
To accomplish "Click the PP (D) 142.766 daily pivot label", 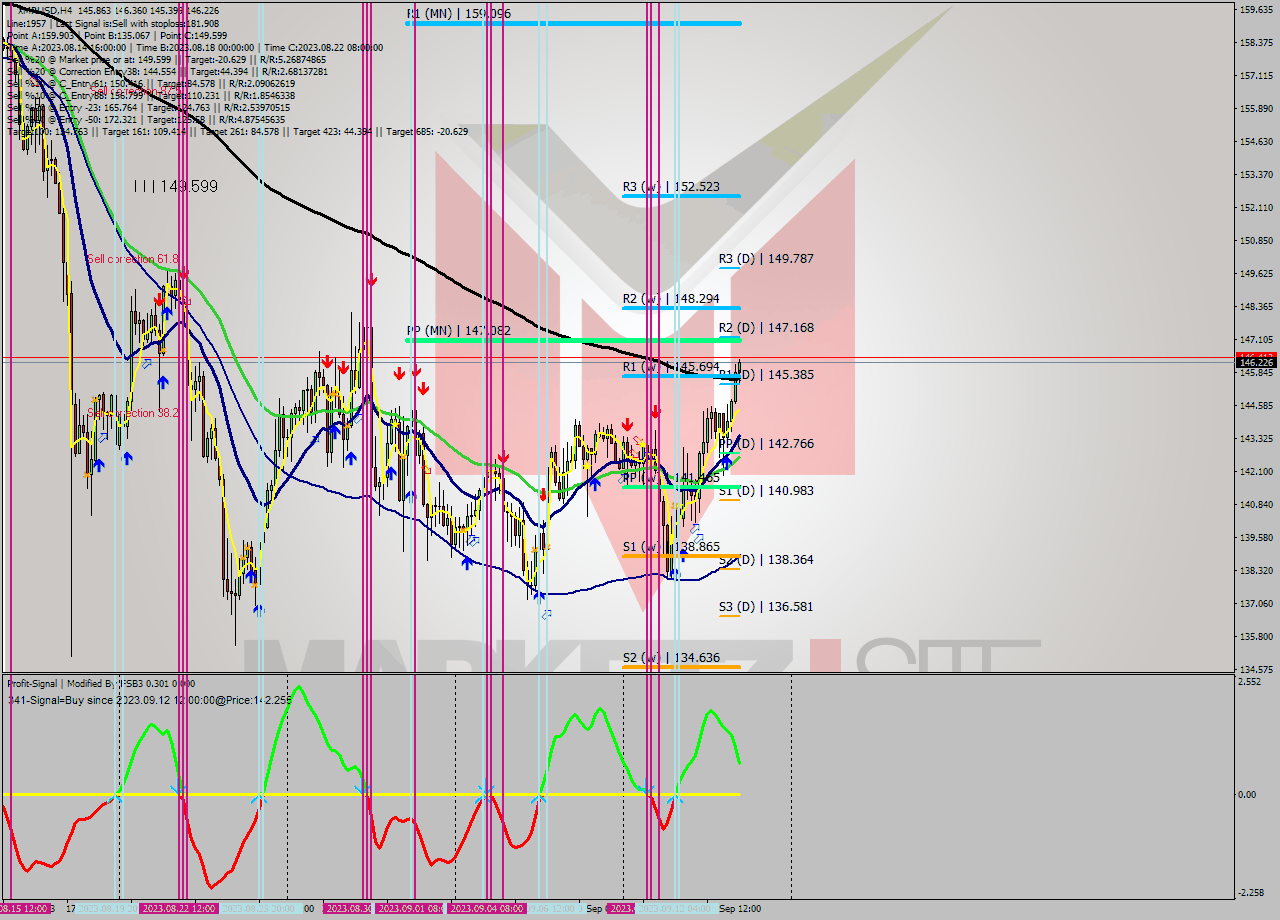I will (766, 444).
